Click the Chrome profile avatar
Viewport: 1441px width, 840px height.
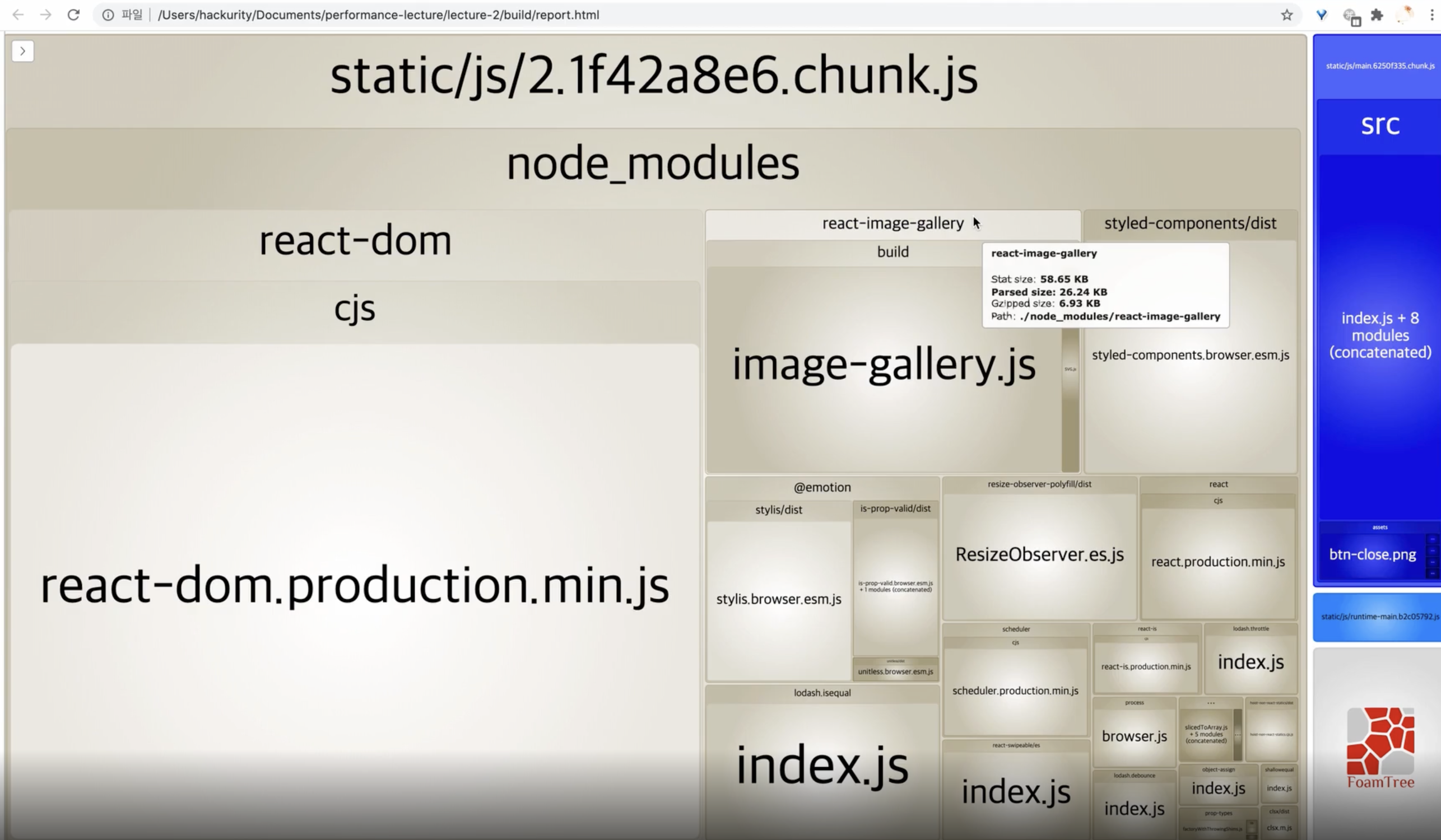point(1405,15)
